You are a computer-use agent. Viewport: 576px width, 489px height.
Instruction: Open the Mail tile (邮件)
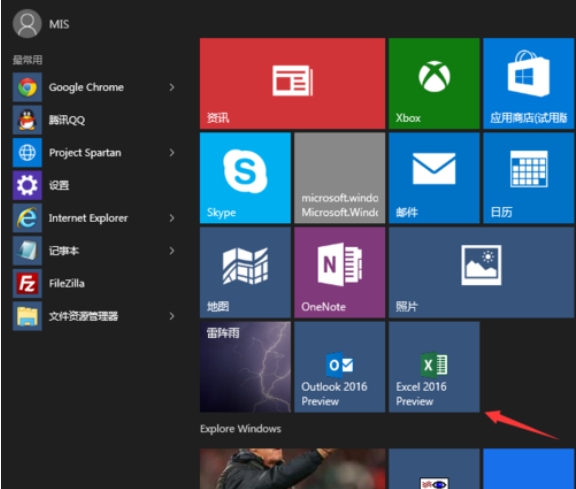pos(434,178)
